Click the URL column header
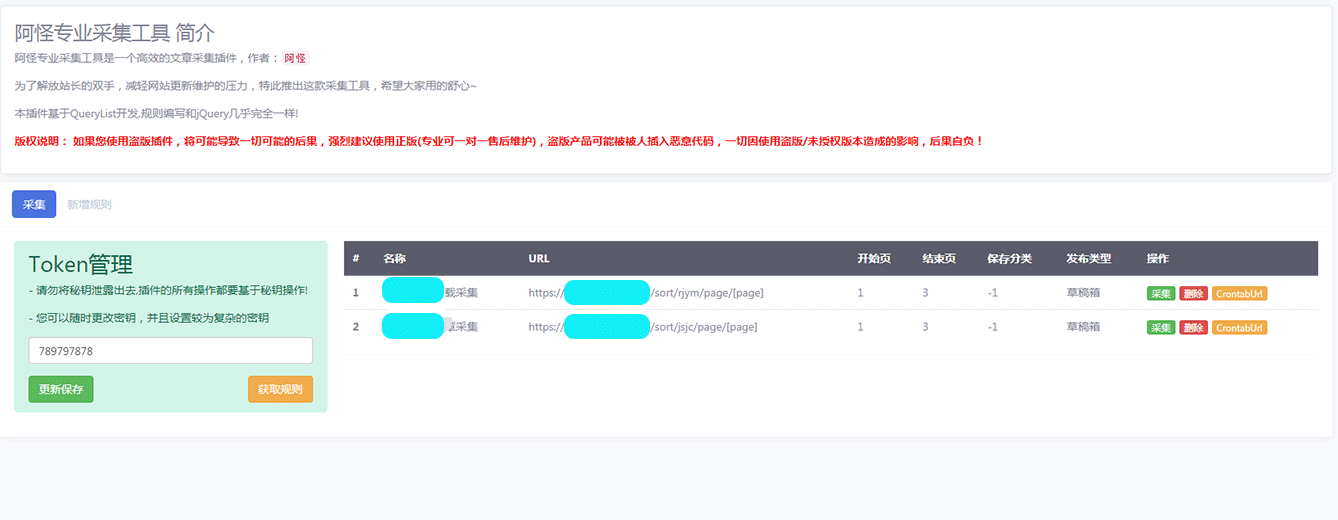1338x520 pixels. click(x=538, y=258)
